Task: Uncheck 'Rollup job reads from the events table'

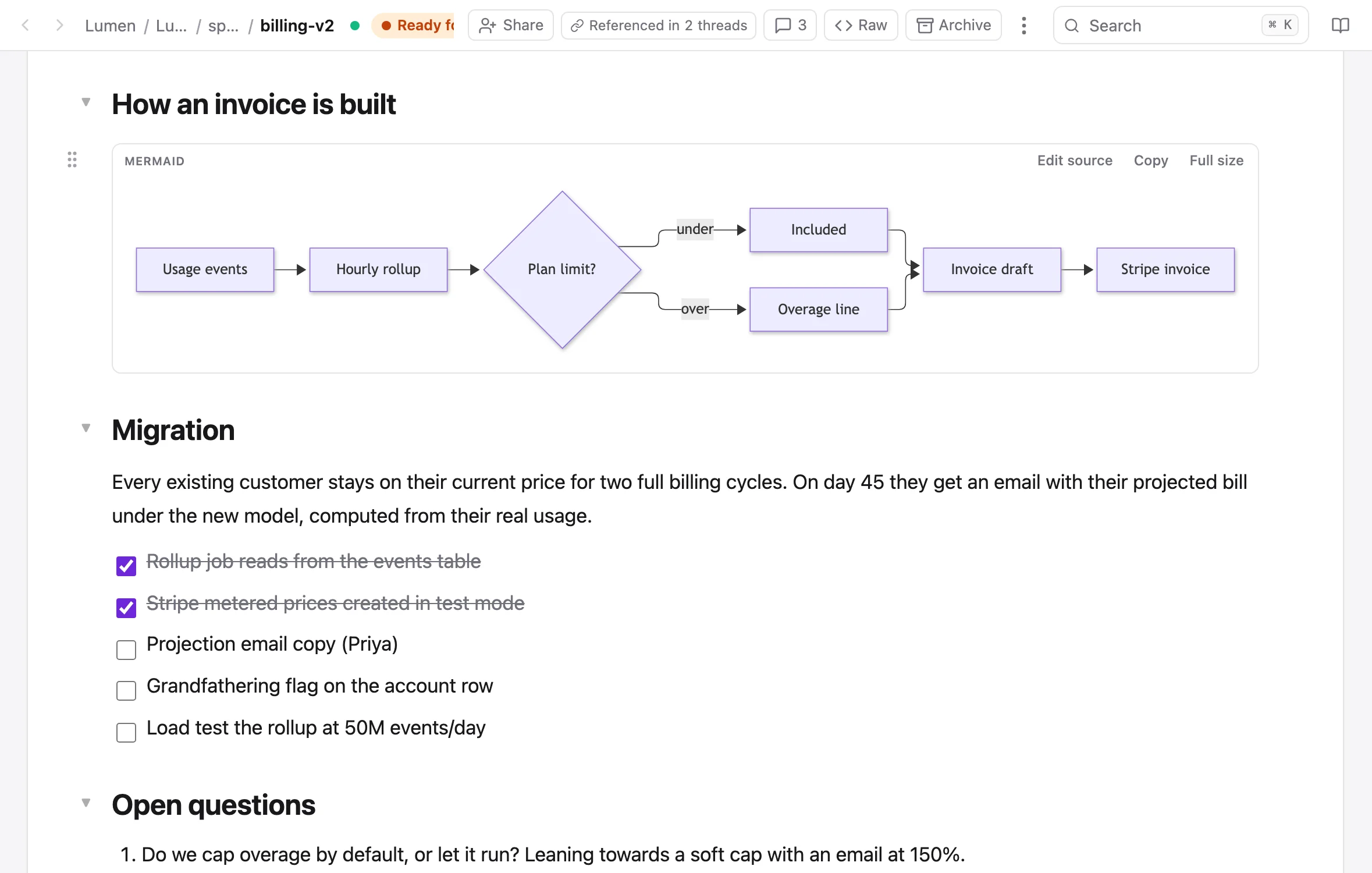Action: (x=126, y=566)
